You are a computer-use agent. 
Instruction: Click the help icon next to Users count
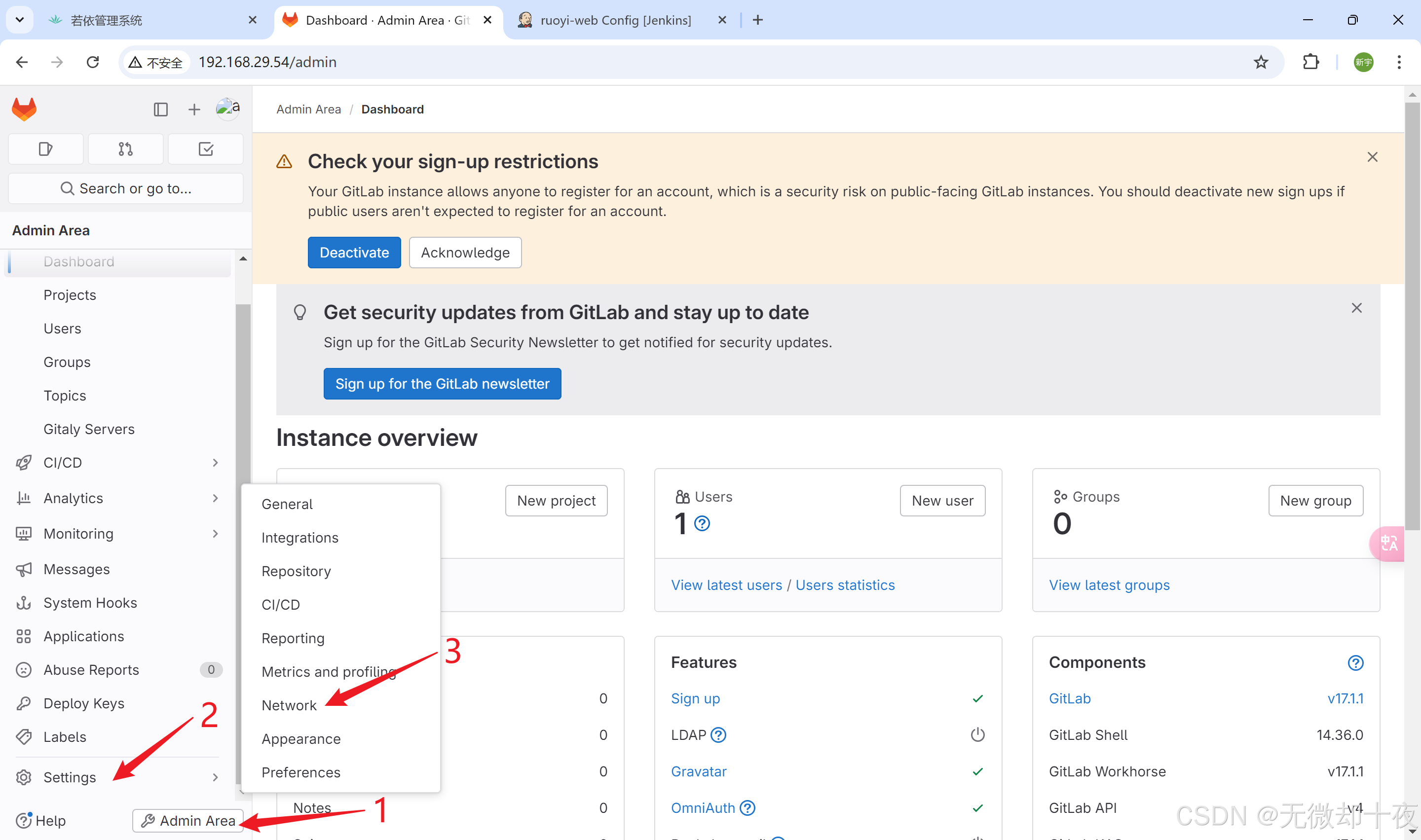pos(702,524)
